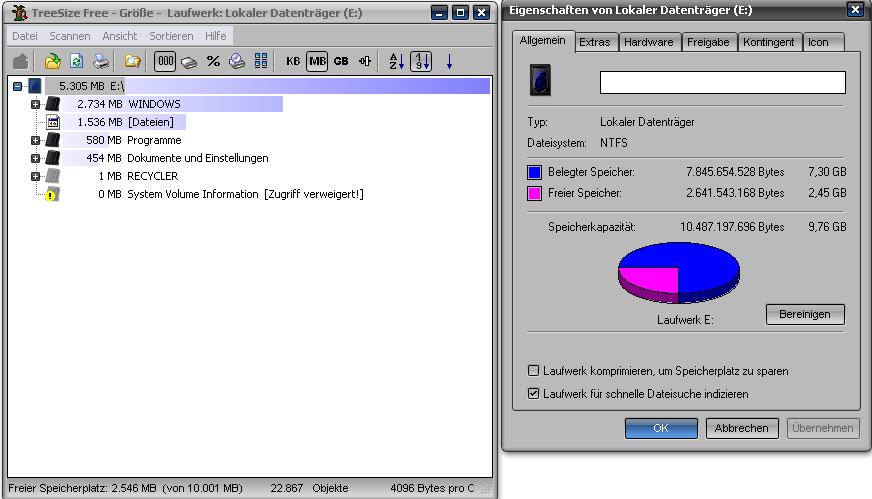Screen dimensions: 872x499
Task: Open the Sortieren menu
Action: (x=171, y=36)
